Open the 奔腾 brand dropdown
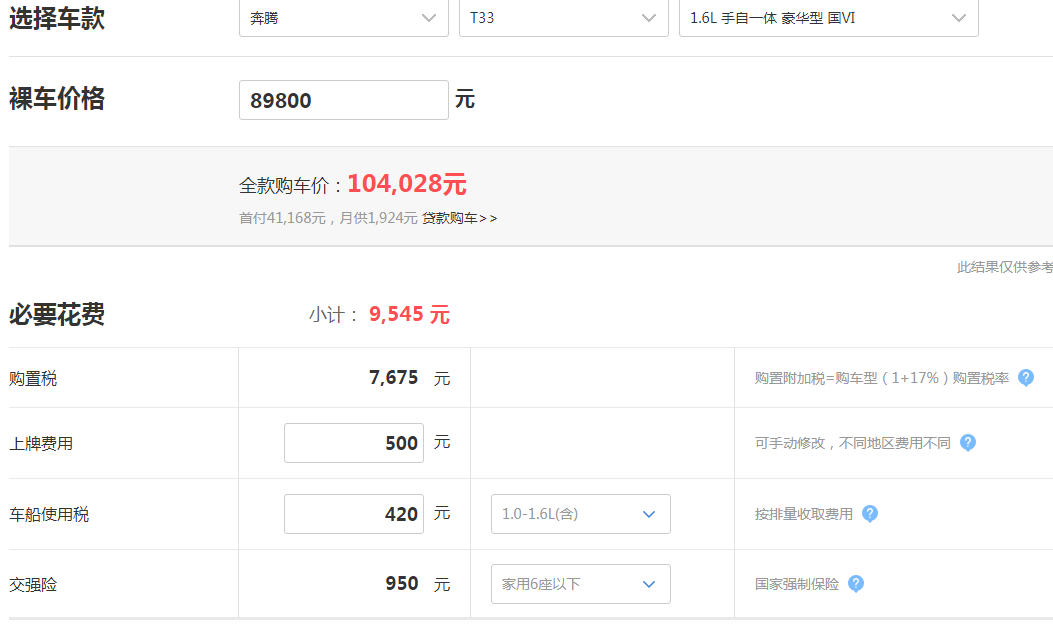The image size is (1053, 643). [343, 18]
